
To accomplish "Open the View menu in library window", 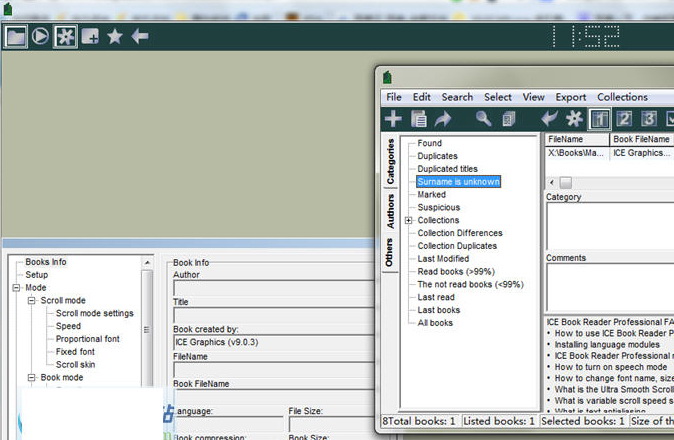I will click(533, 97).
